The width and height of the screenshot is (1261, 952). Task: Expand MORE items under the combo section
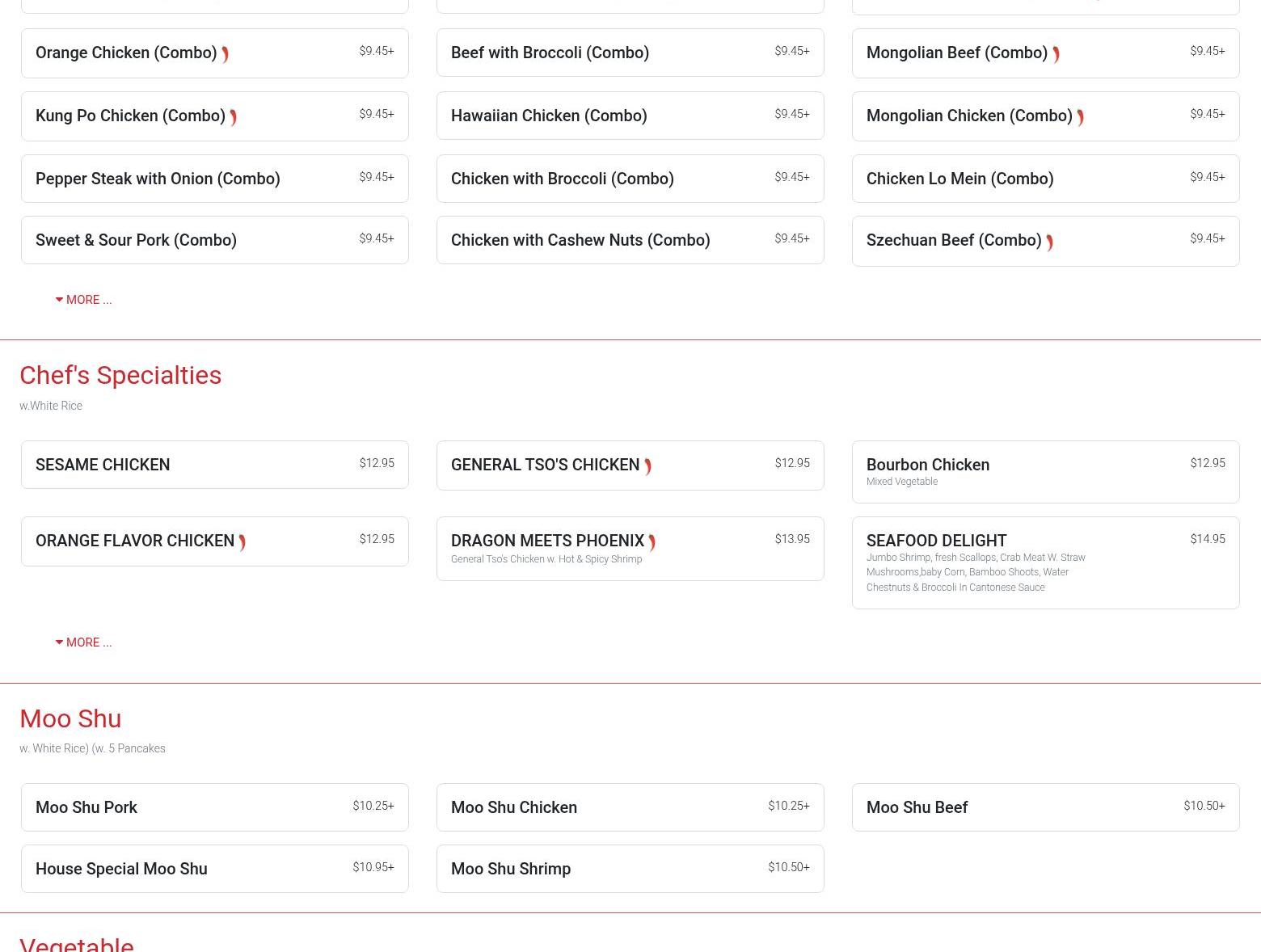84,300
